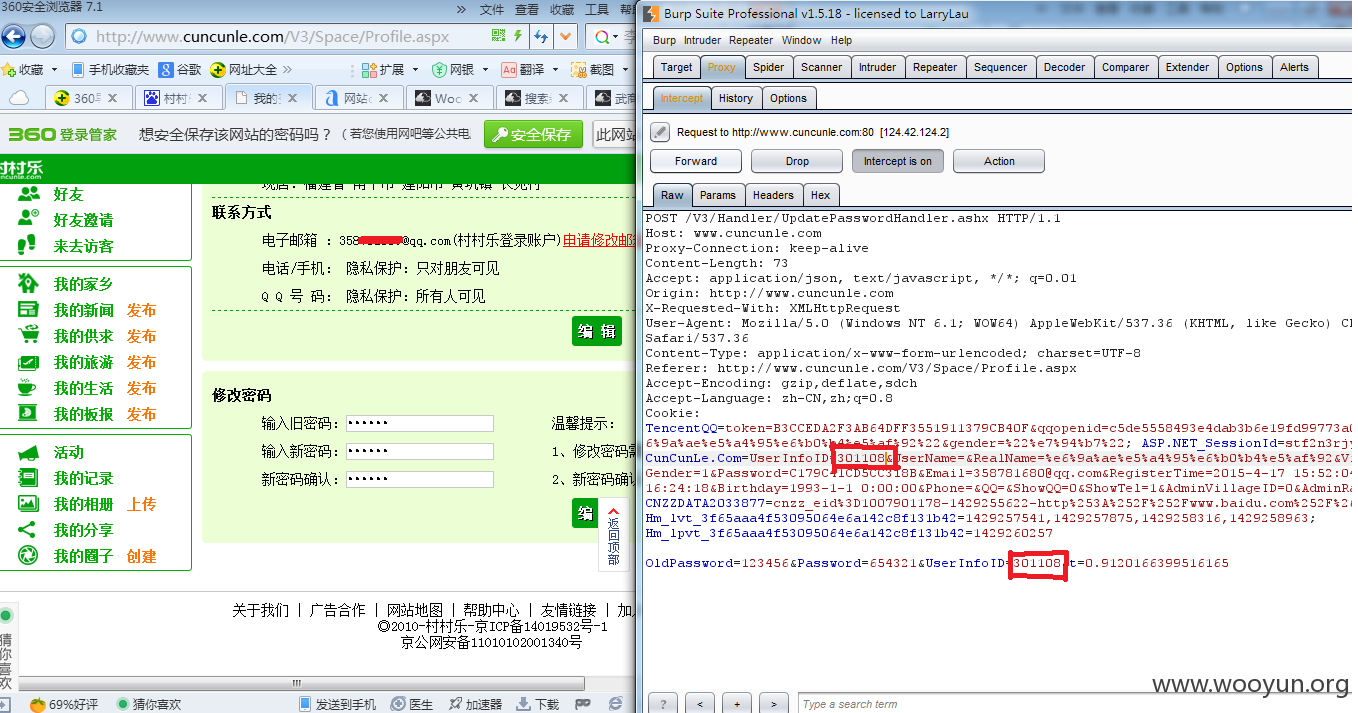Click the 我的分享 share icon
This screenshot has height=713, width=1358.
click(x=28, y=530)
